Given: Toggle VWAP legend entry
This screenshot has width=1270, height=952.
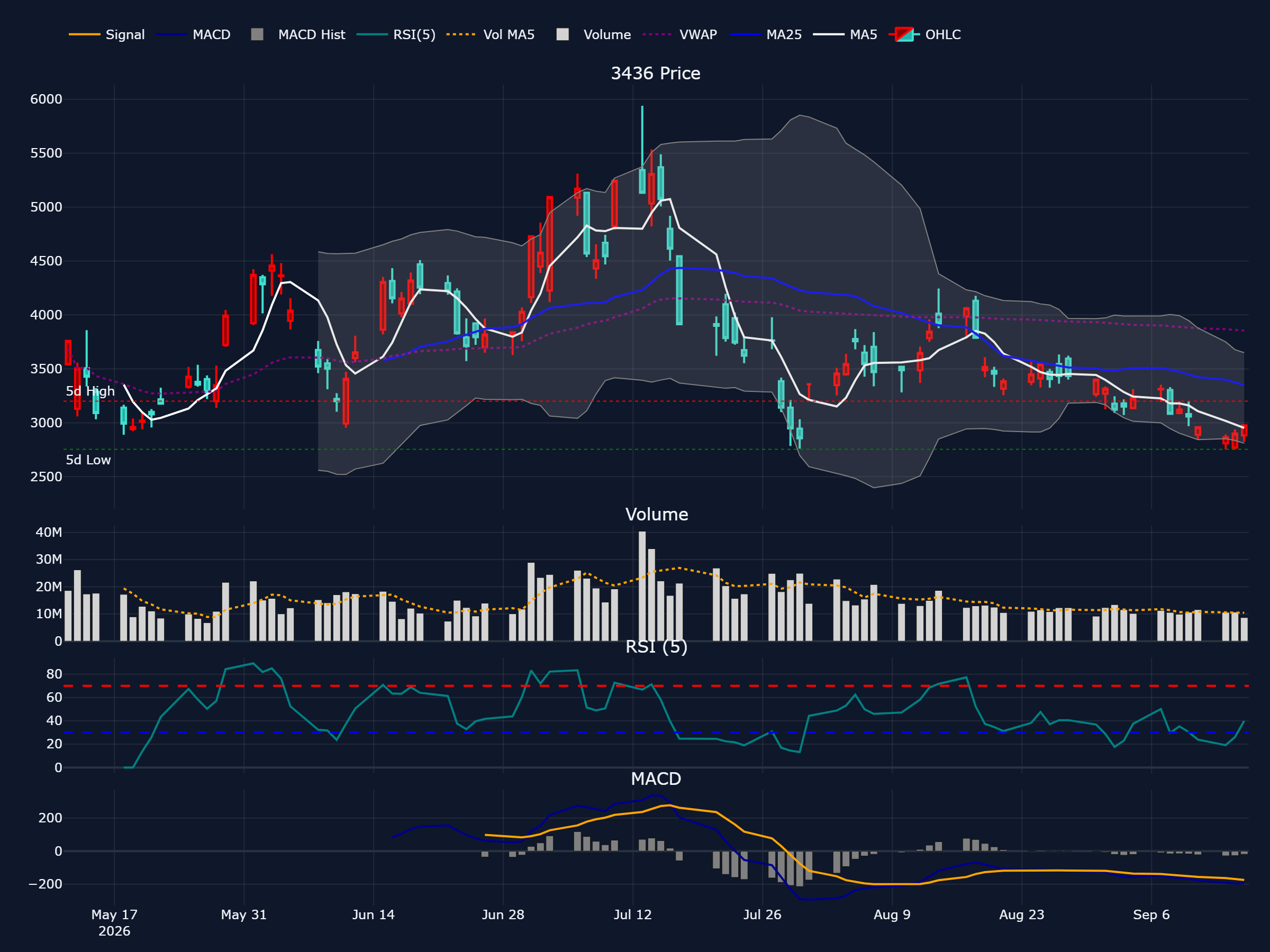Looking at the screenshot, I should pyautogui.click(x=681, y=34).
